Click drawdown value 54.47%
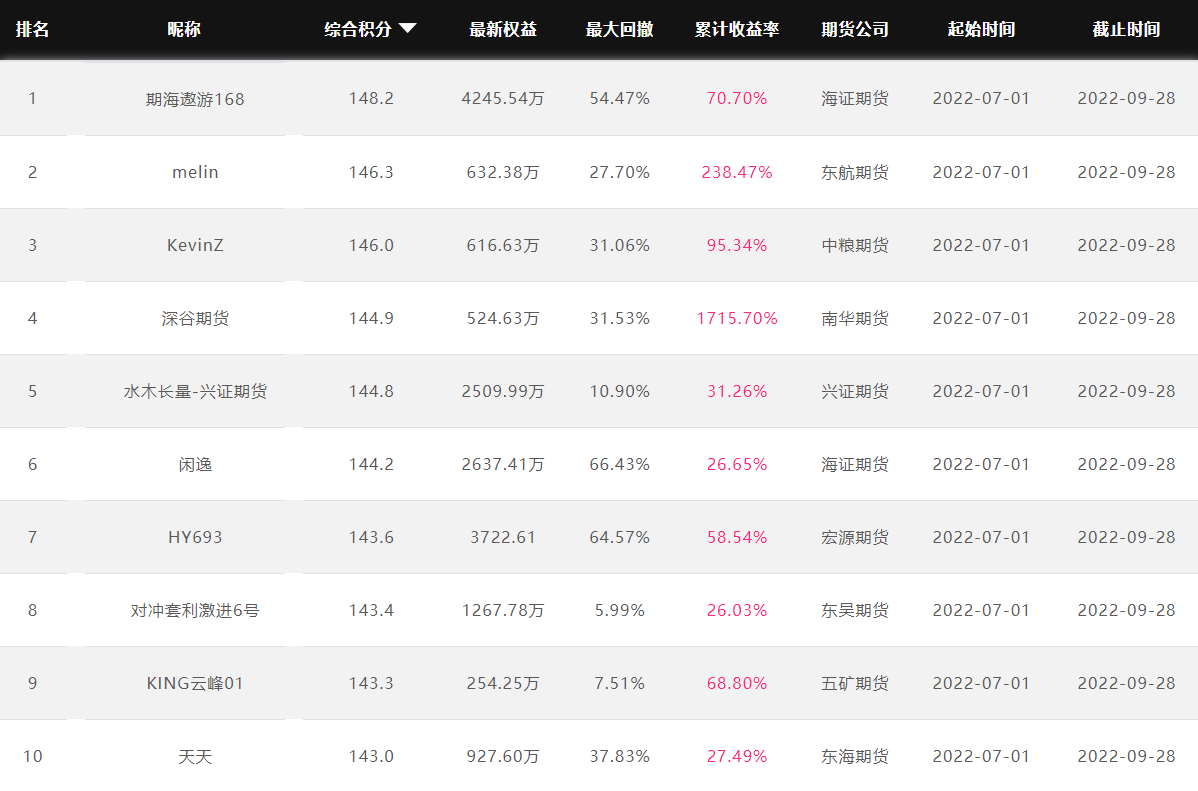The height and width of the screenshot is (791, 1198). [x=620, y=99]
